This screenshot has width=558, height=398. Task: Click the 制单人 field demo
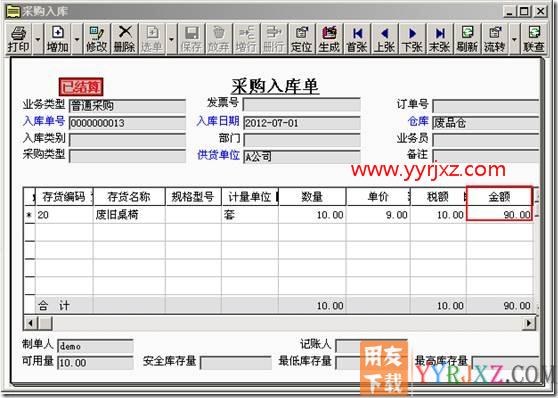pos(95,346)
